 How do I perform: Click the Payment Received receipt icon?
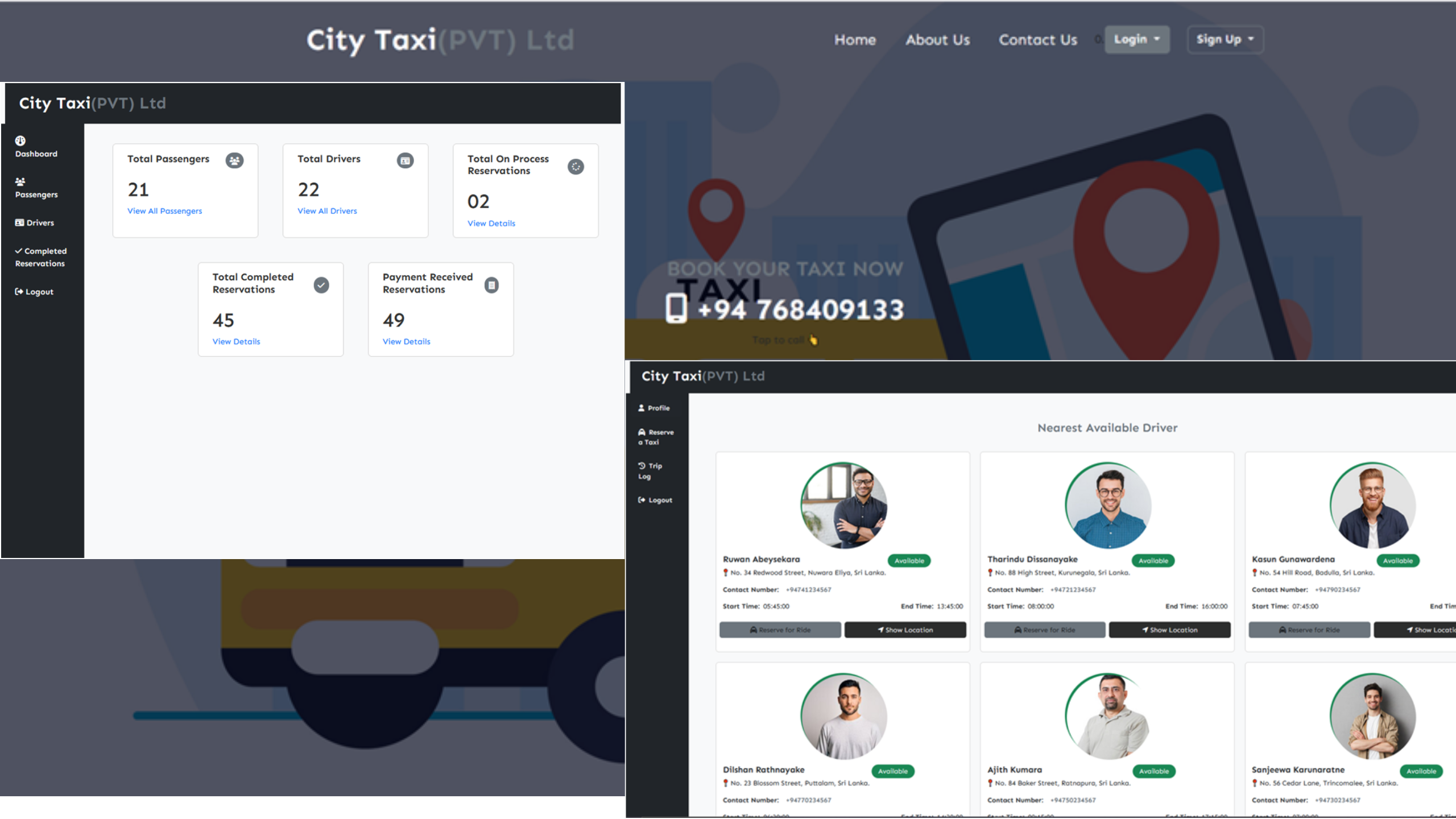pyautogui.click(x=491, y=285)
